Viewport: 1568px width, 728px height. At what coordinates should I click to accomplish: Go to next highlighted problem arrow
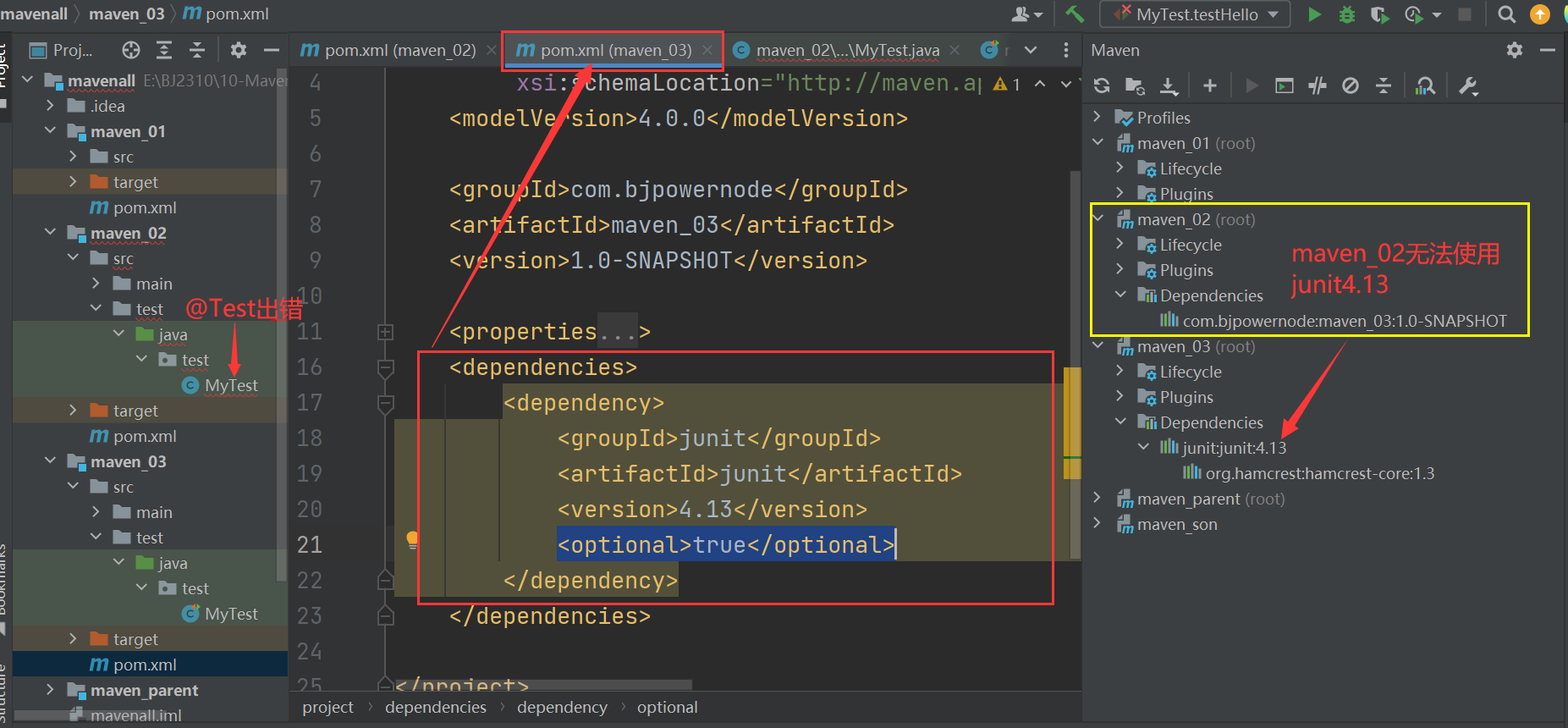coord(1066,84)
